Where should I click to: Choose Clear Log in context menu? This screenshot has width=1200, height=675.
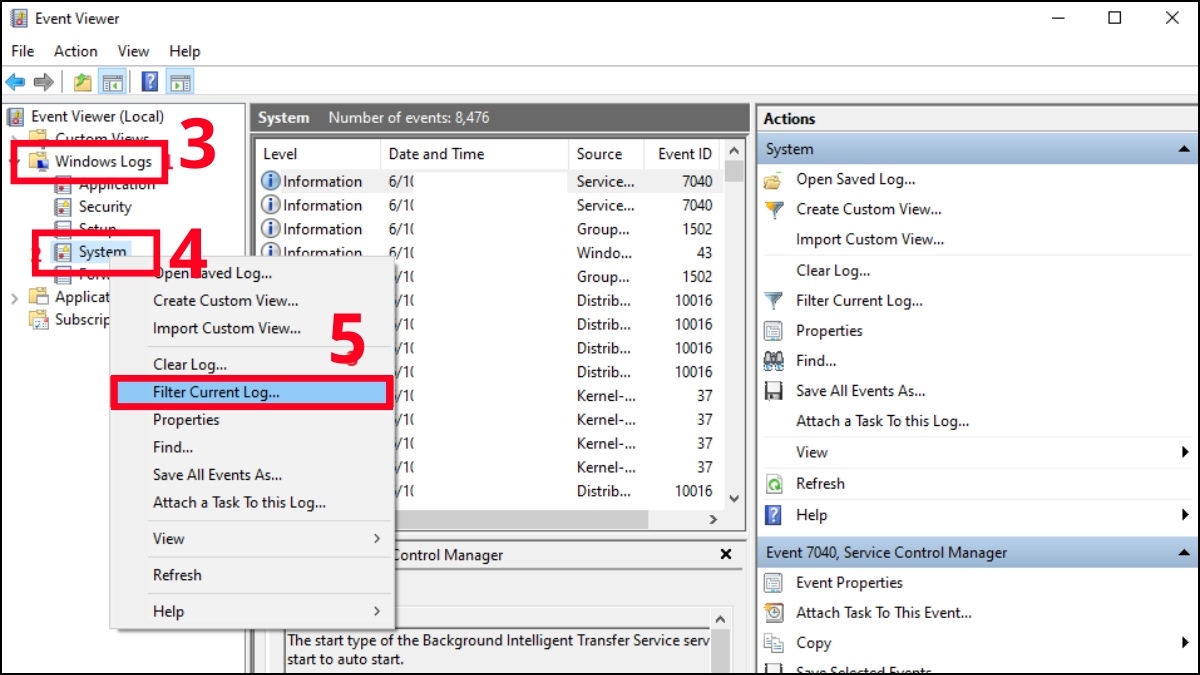click(x=190, y=365)
